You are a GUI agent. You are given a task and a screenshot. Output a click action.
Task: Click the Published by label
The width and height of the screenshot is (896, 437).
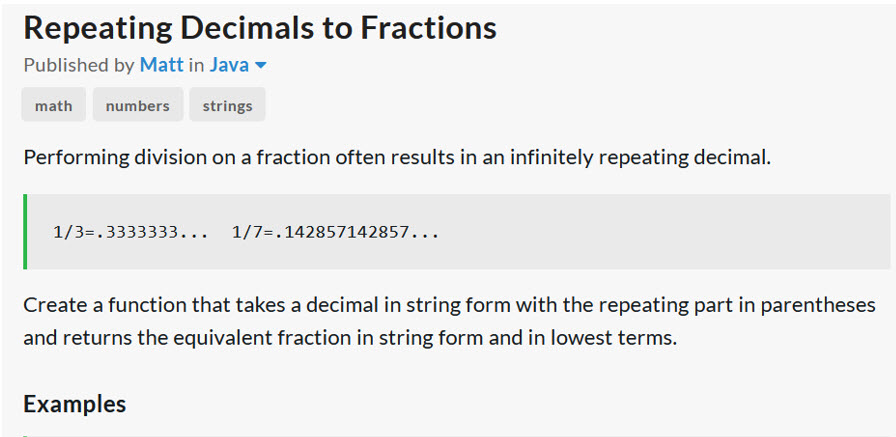(x=79, y=65)
